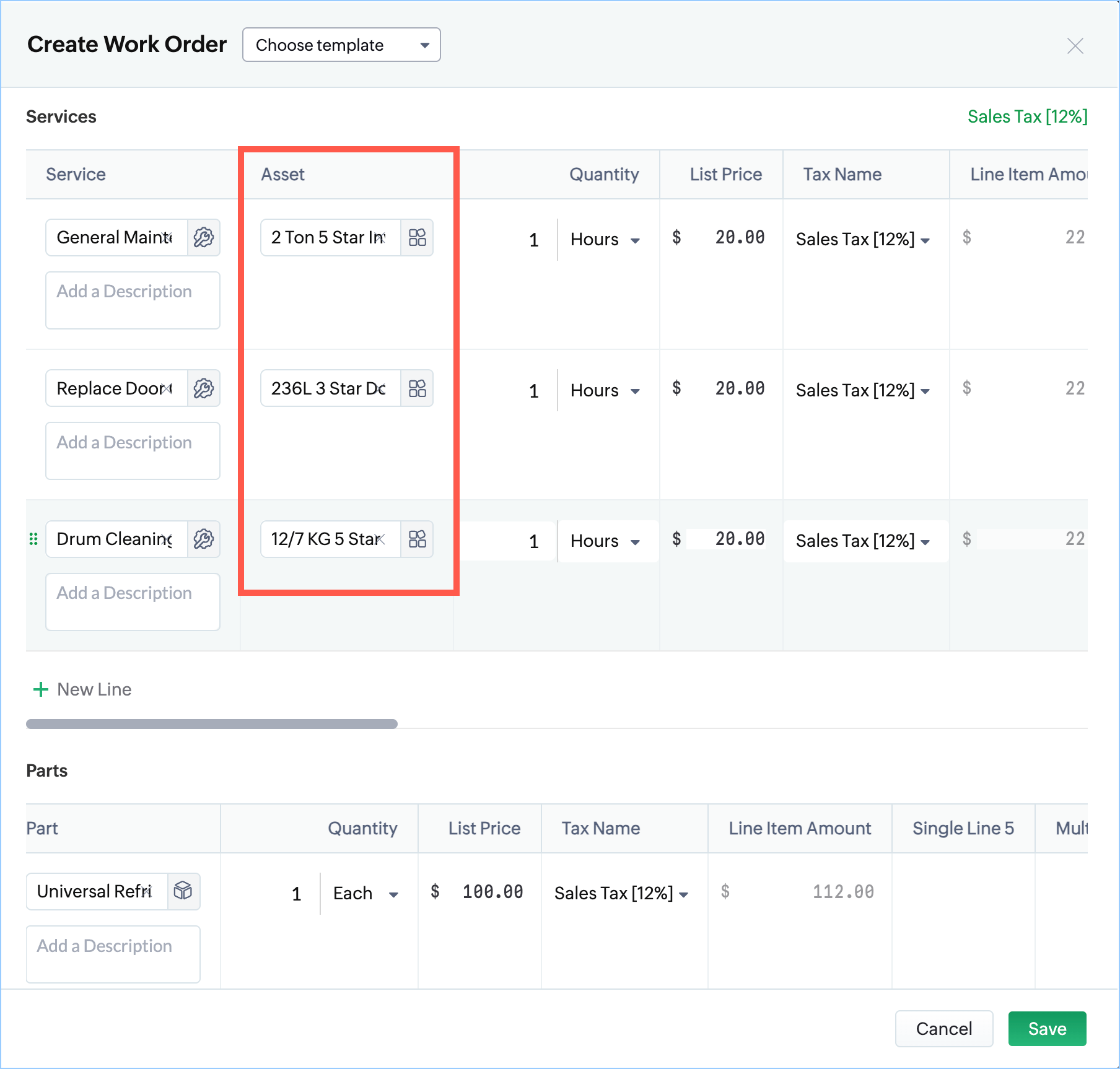Click asset lookup icon beside 2 Ton 5 Star
This screenshot has width=1120, height=1069.
pyautogui.click(x=417, y=237)
